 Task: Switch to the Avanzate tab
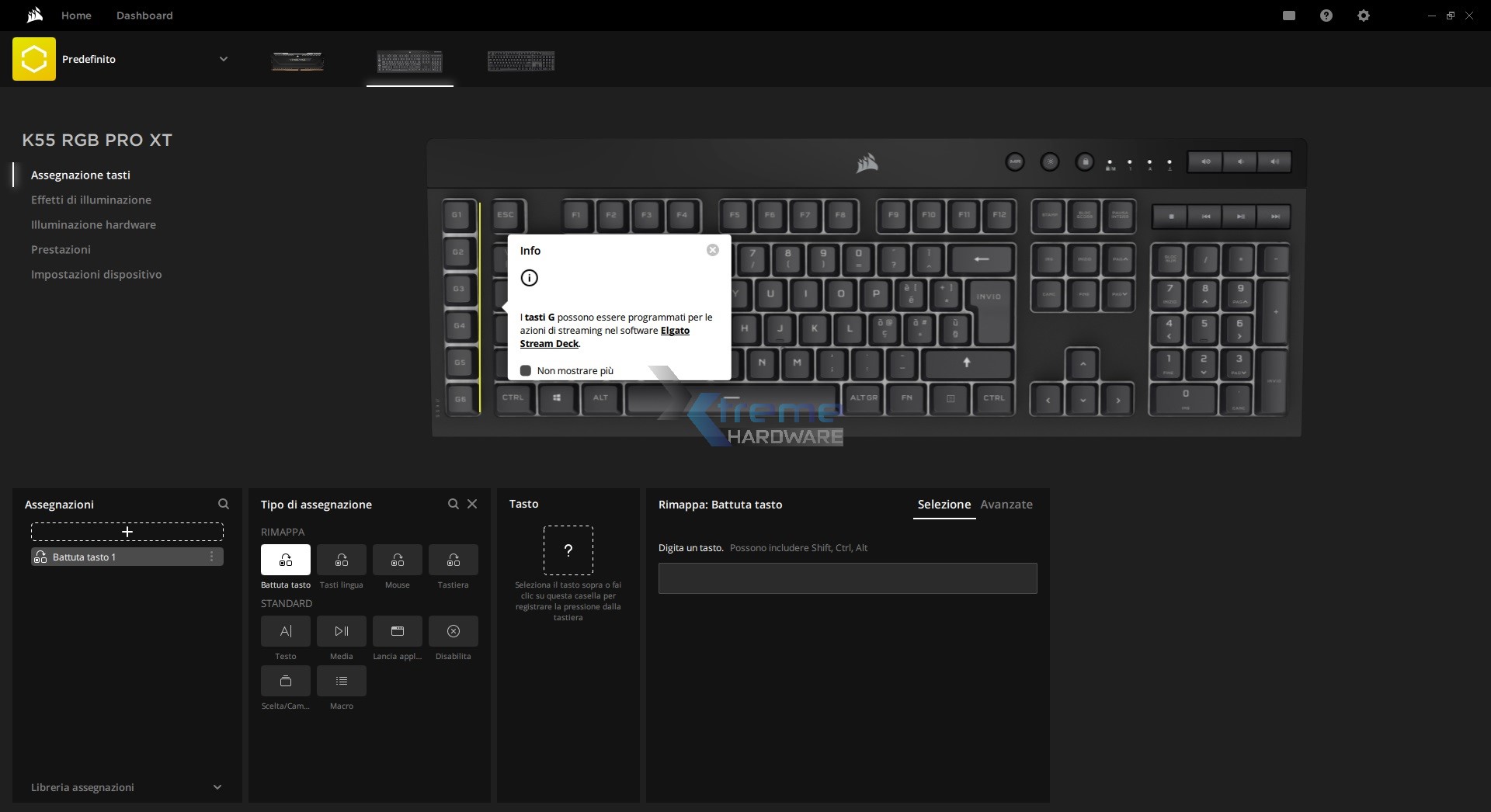point(1006,505)
